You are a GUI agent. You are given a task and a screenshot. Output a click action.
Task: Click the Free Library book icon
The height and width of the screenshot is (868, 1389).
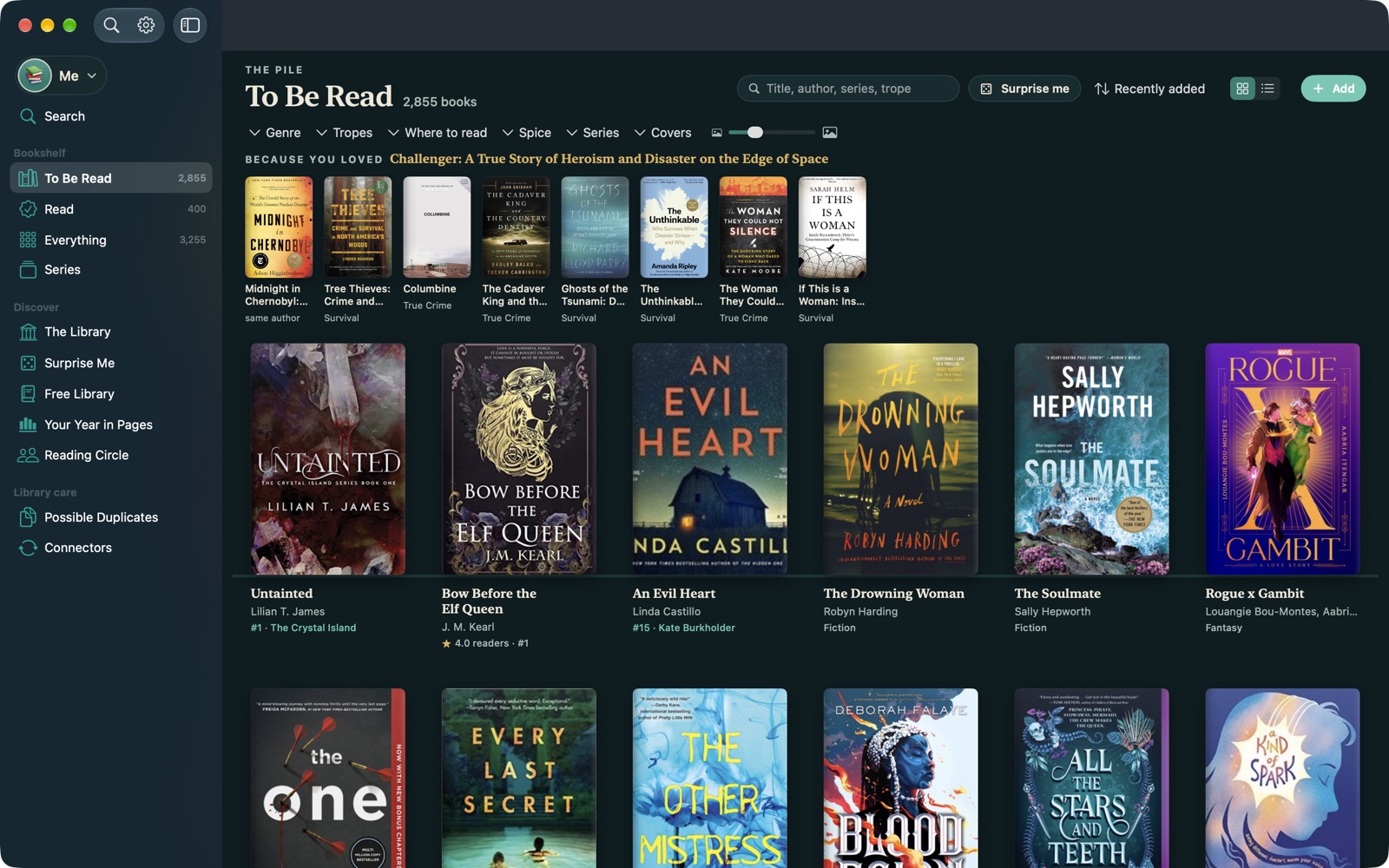[28, 393]
